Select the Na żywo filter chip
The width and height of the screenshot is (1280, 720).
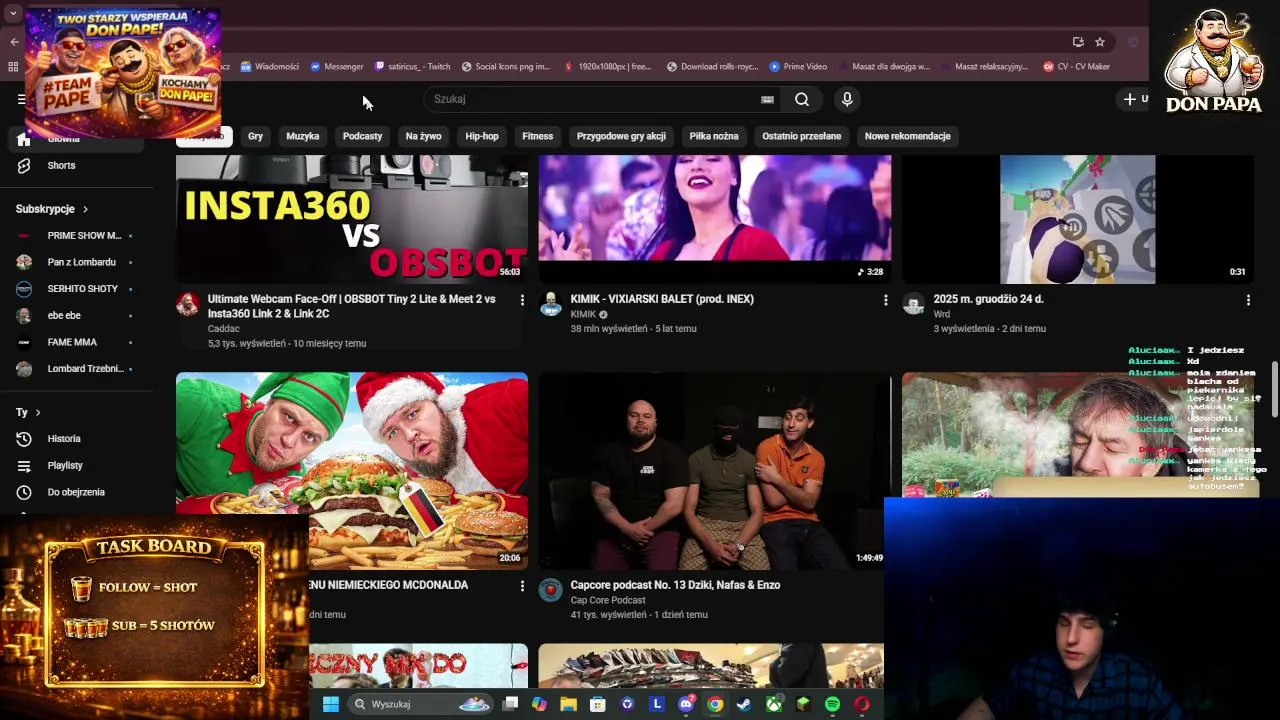424,136
